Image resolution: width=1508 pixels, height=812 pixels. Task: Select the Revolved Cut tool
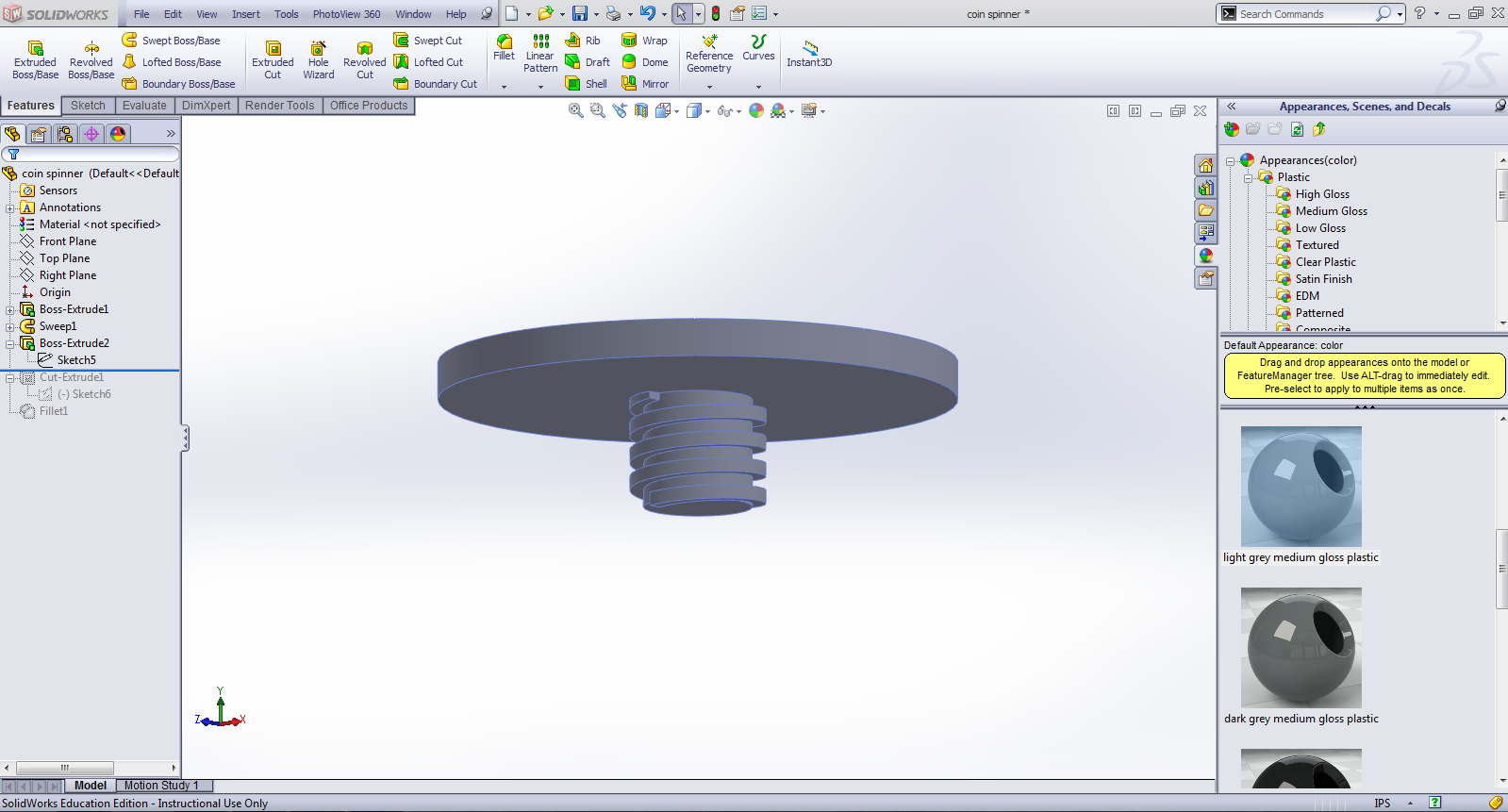click(x=365, y=60)
